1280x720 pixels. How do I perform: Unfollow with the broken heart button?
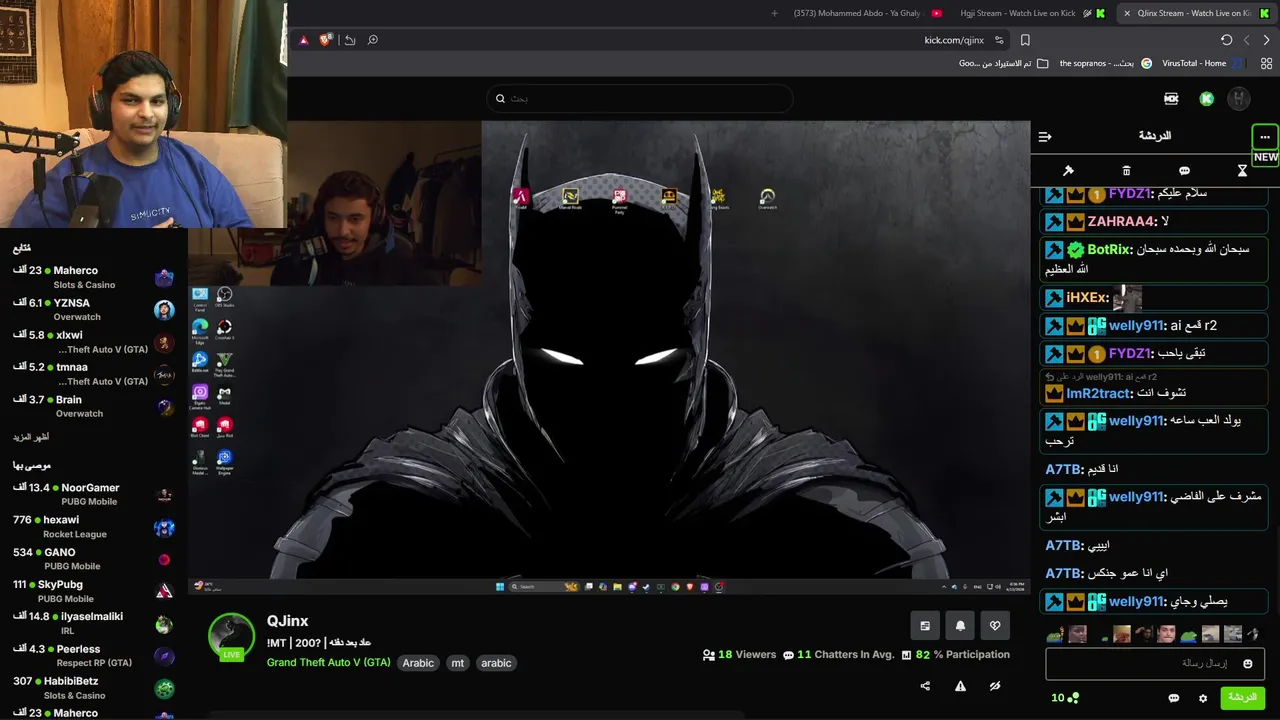tap(995, 626)
